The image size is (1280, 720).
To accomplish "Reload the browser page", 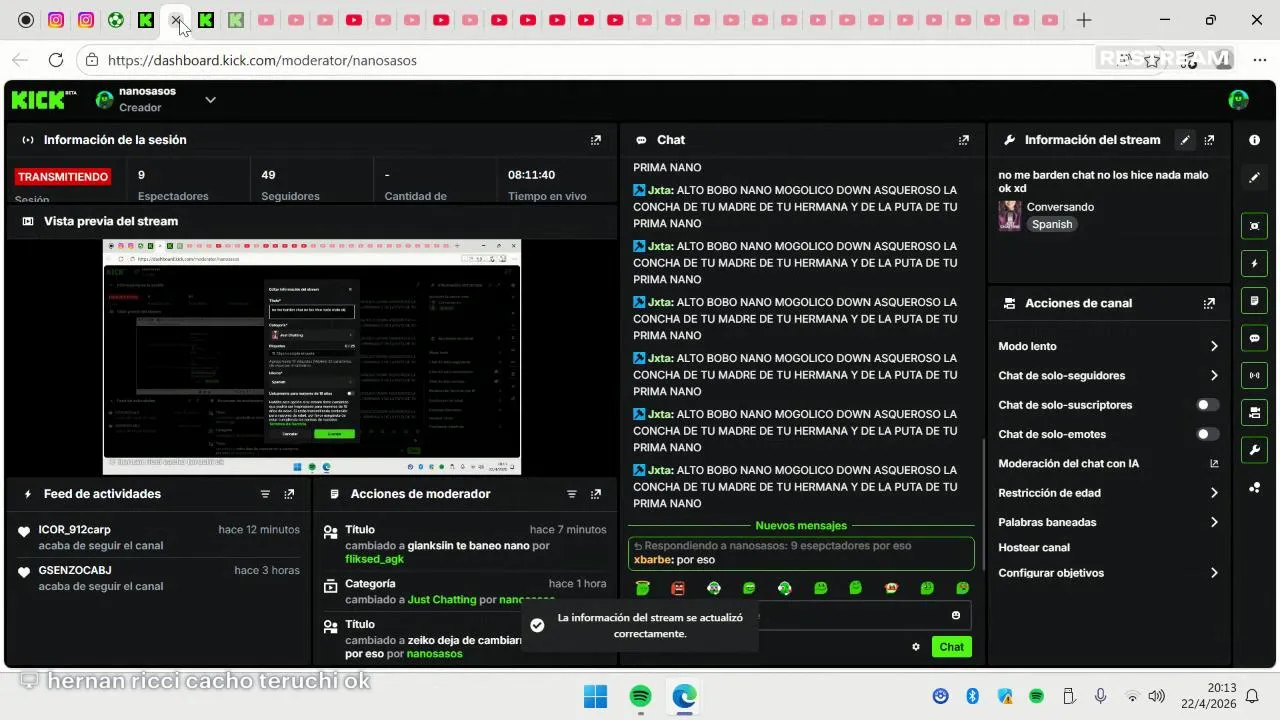I will click(x=56, y=60).
